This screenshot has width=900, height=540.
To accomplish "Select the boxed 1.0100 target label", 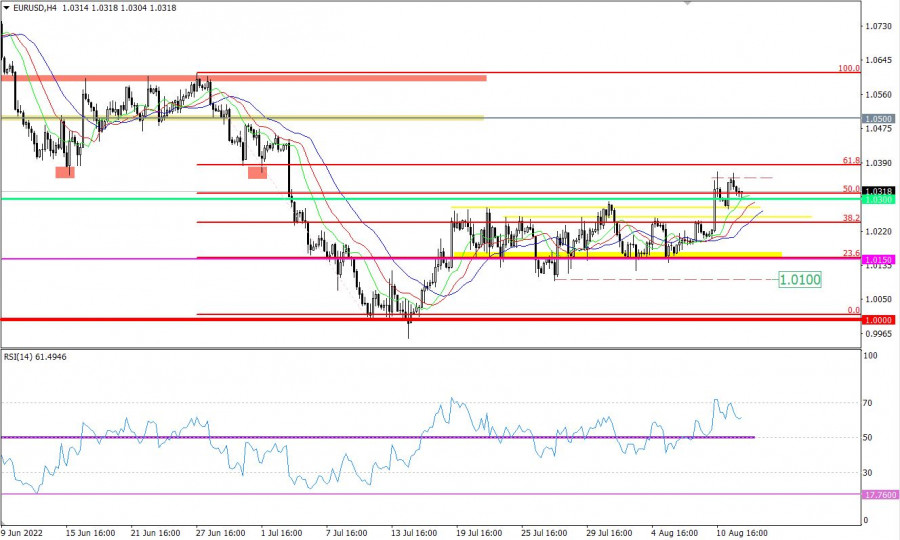I will click(799, 280).
